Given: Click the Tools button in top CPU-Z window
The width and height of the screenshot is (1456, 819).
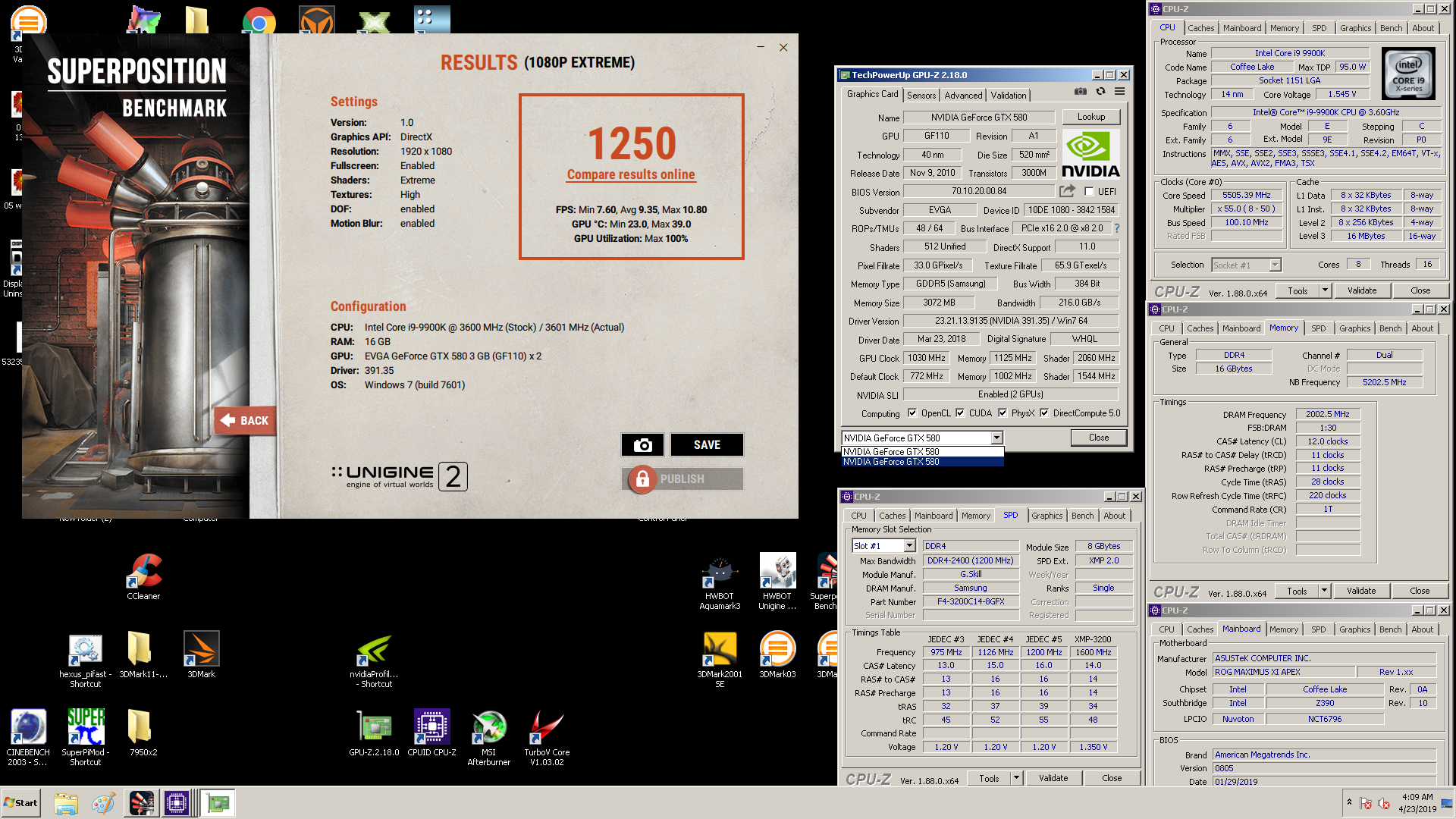Looking at the screenshot, I should coord(1297,290).
